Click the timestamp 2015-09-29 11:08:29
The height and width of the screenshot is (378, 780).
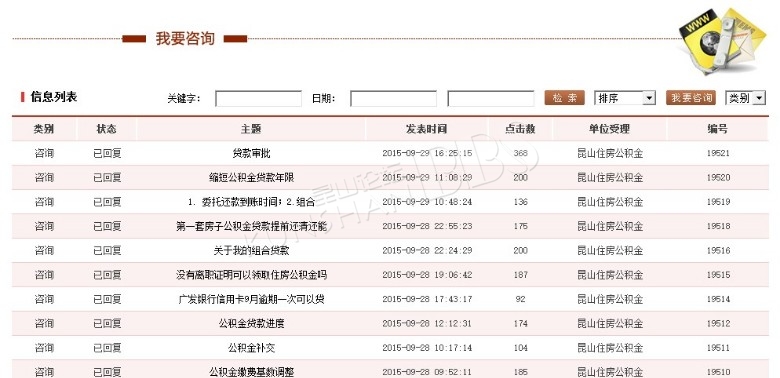click(427, 178)
